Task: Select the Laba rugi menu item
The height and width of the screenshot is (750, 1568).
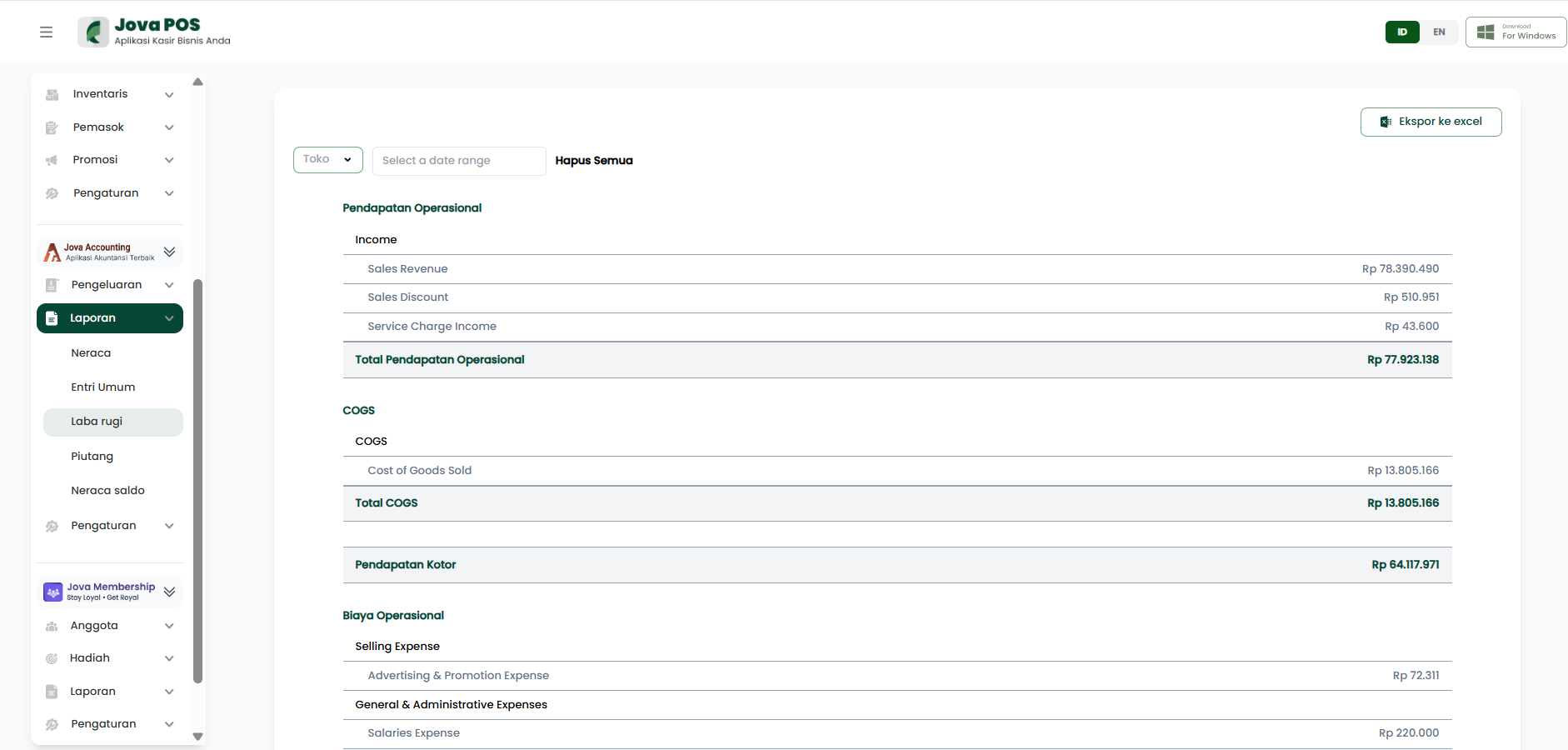Action: [113, 422]
